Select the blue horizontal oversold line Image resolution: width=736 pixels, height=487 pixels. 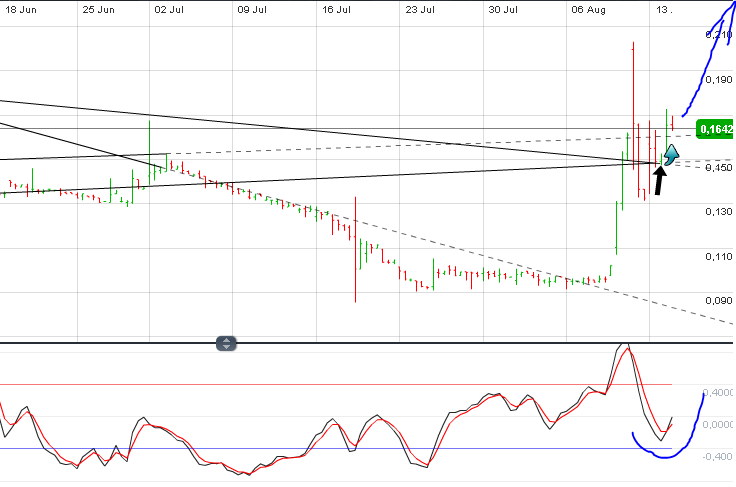point(300,448)
